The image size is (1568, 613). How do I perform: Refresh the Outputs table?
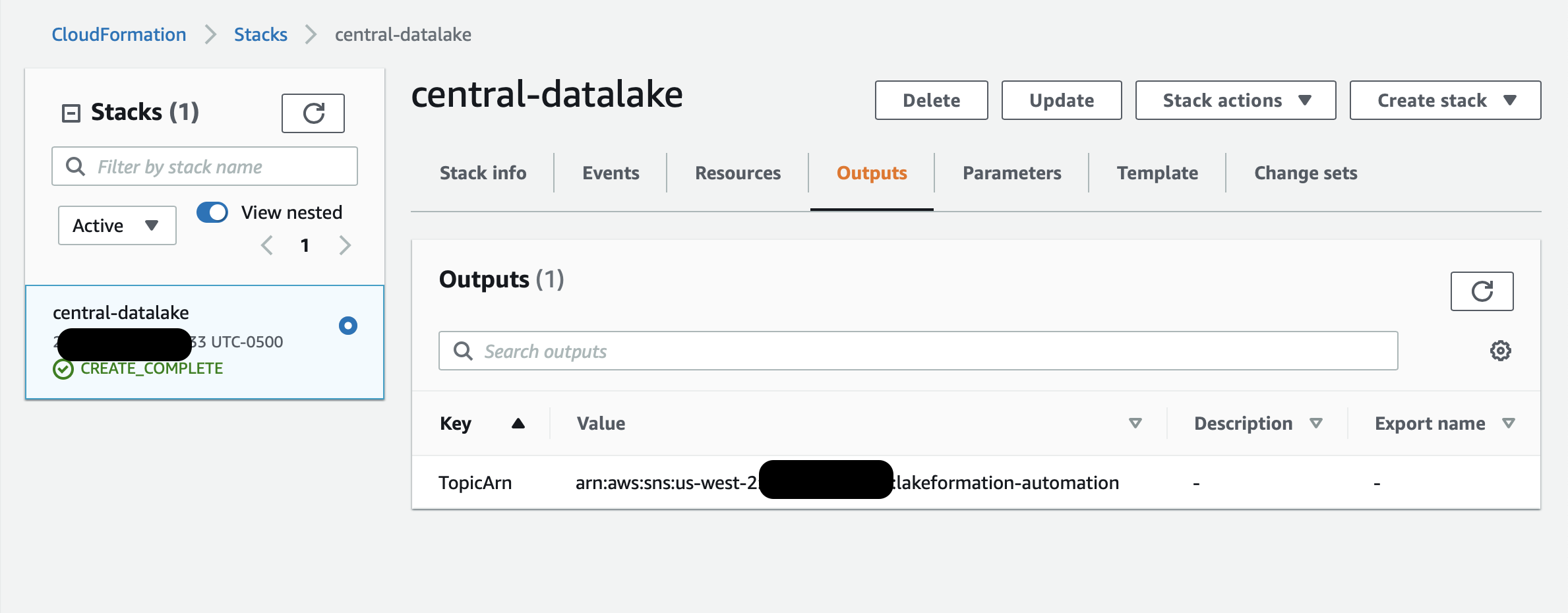coord(1482,291)
